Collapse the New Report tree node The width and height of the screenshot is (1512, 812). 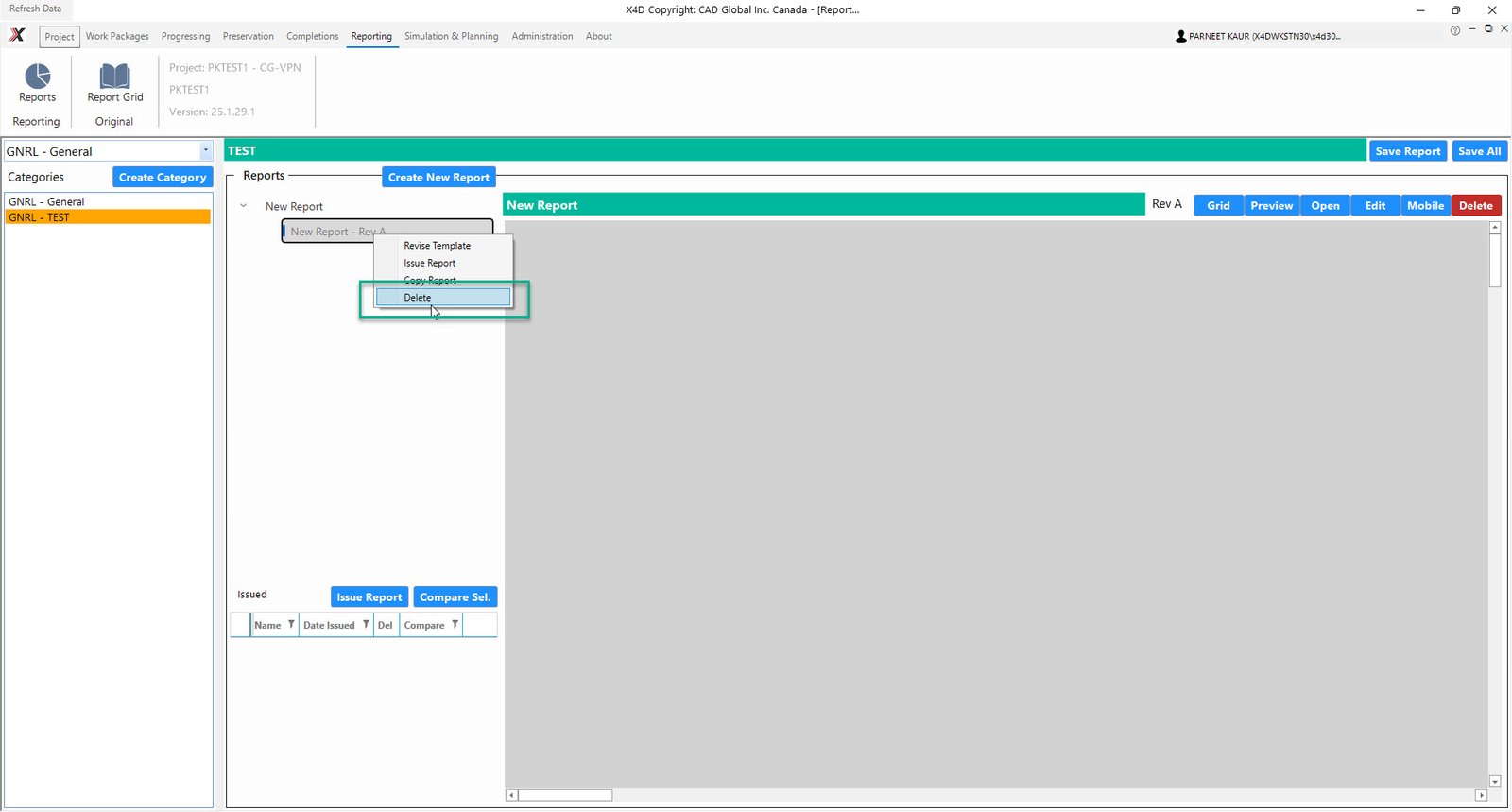[x=244, y=206]
